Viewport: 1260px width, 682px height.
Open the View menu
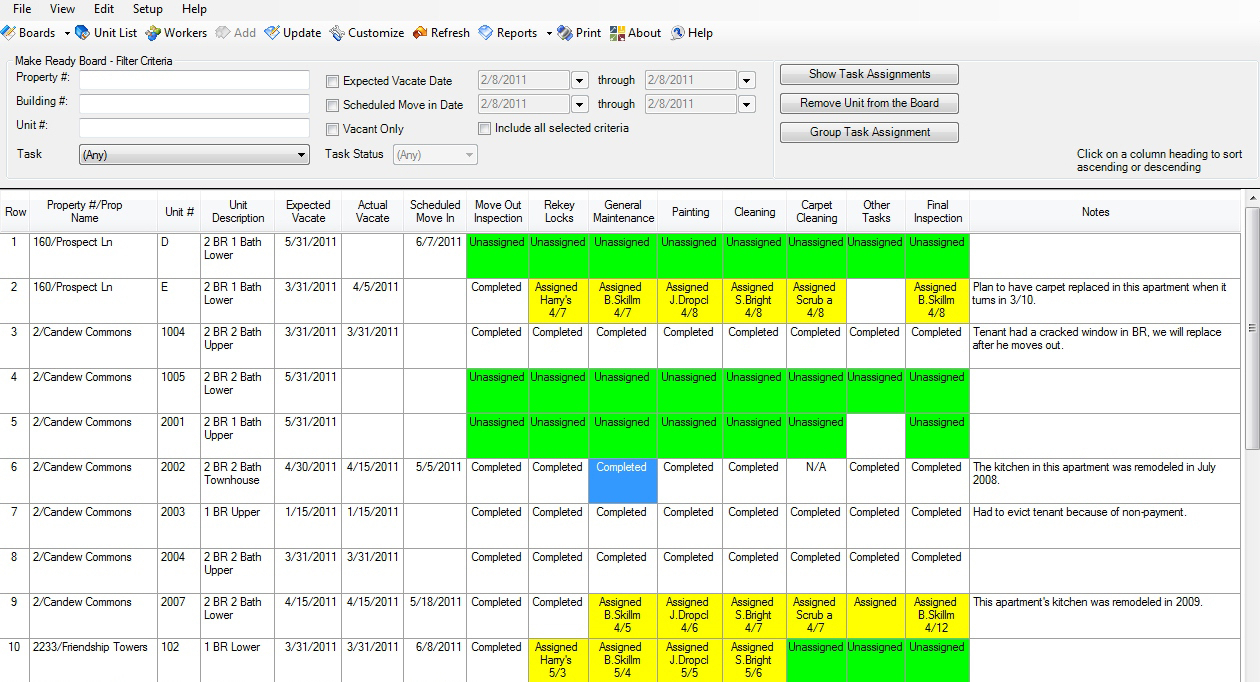click(62, 9)
